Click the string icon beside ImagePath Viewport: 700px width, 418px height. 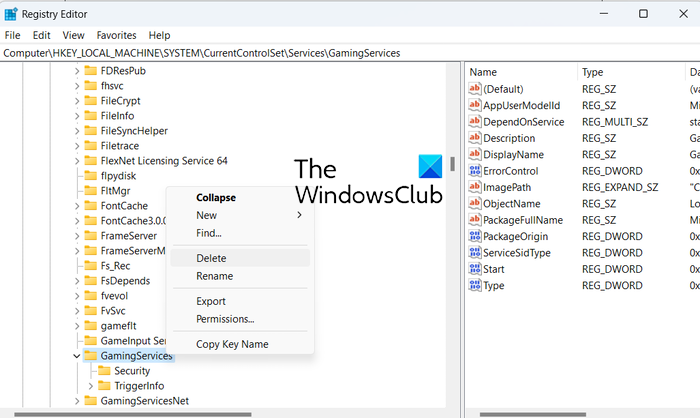(x=475, y=187)
